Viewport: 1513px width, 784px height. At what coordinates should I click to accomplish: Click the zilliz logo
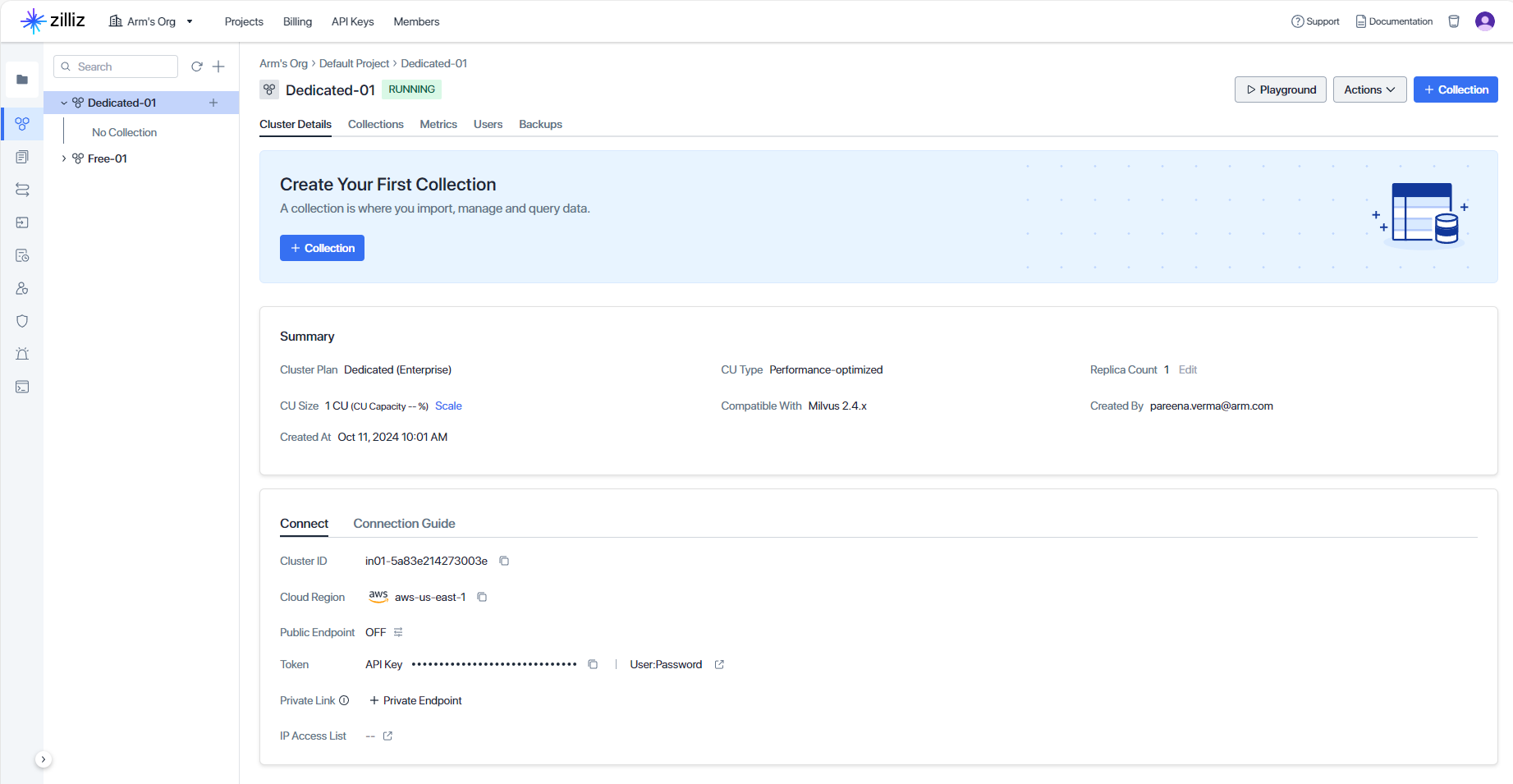[53, 21]
